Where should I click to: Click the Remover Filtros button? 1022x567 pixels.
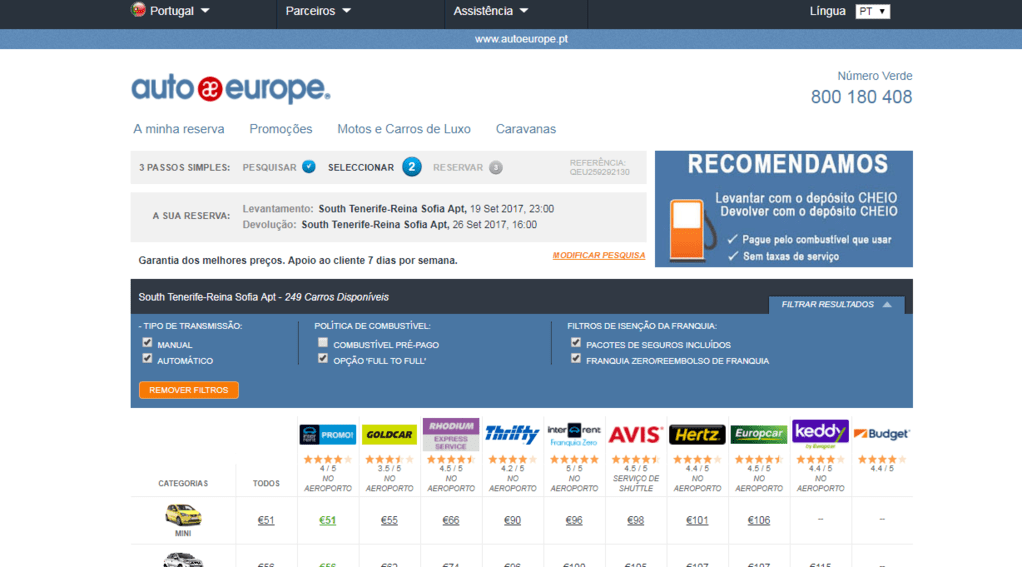pos(188,390)
